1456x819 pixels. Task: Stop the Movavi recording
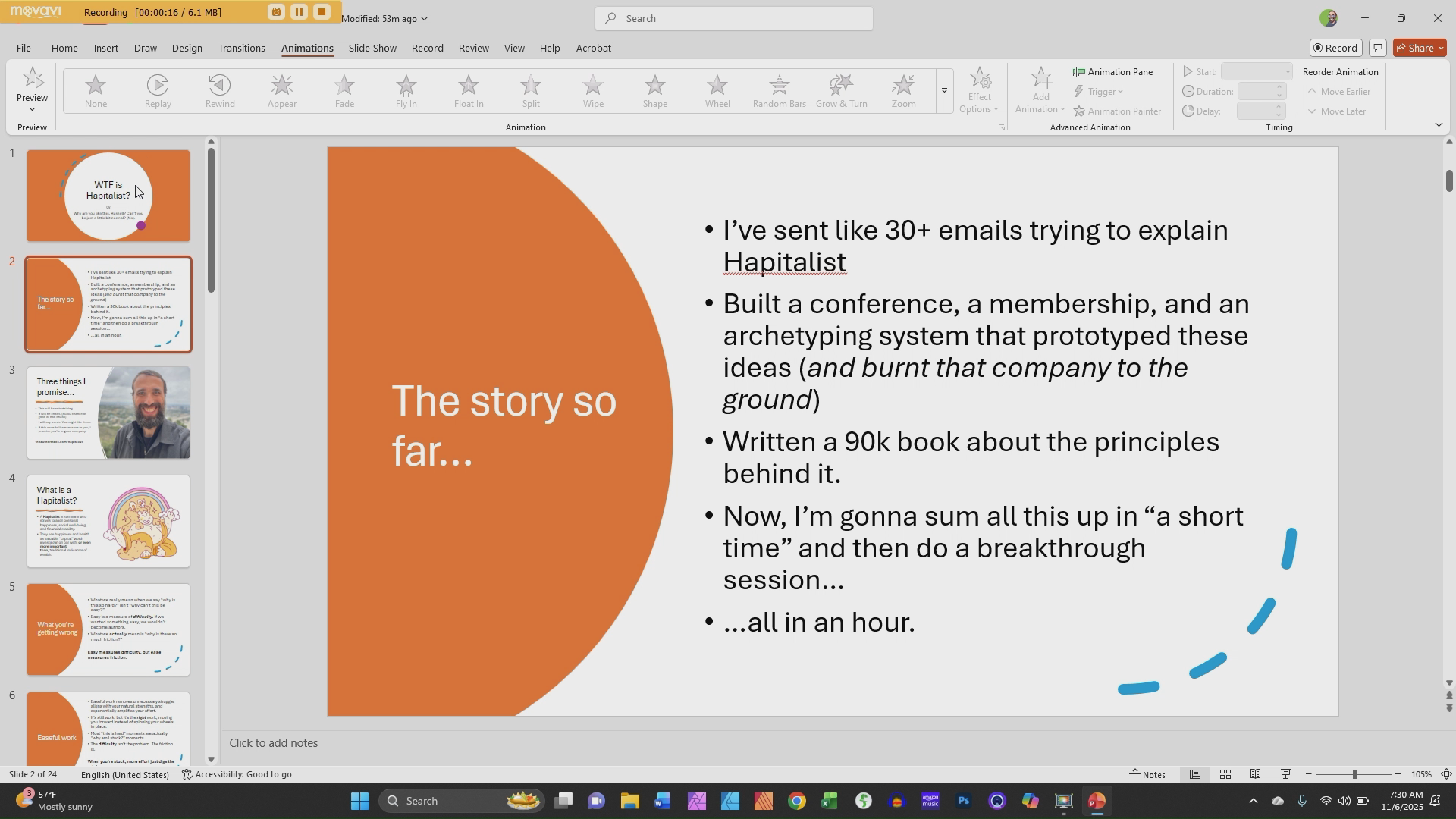(322, 12)
